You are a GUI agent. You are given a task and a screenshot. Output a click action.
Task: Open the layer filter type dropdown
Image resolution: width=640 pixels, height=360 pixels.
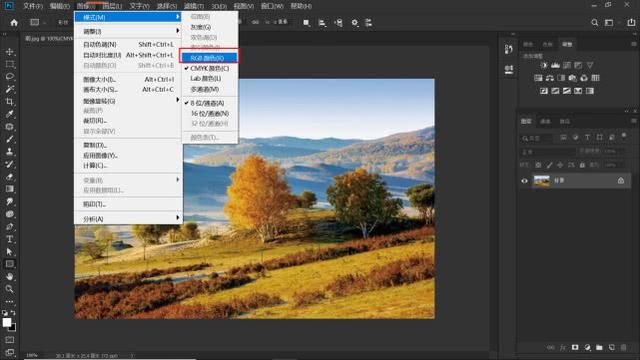[537, 138]
